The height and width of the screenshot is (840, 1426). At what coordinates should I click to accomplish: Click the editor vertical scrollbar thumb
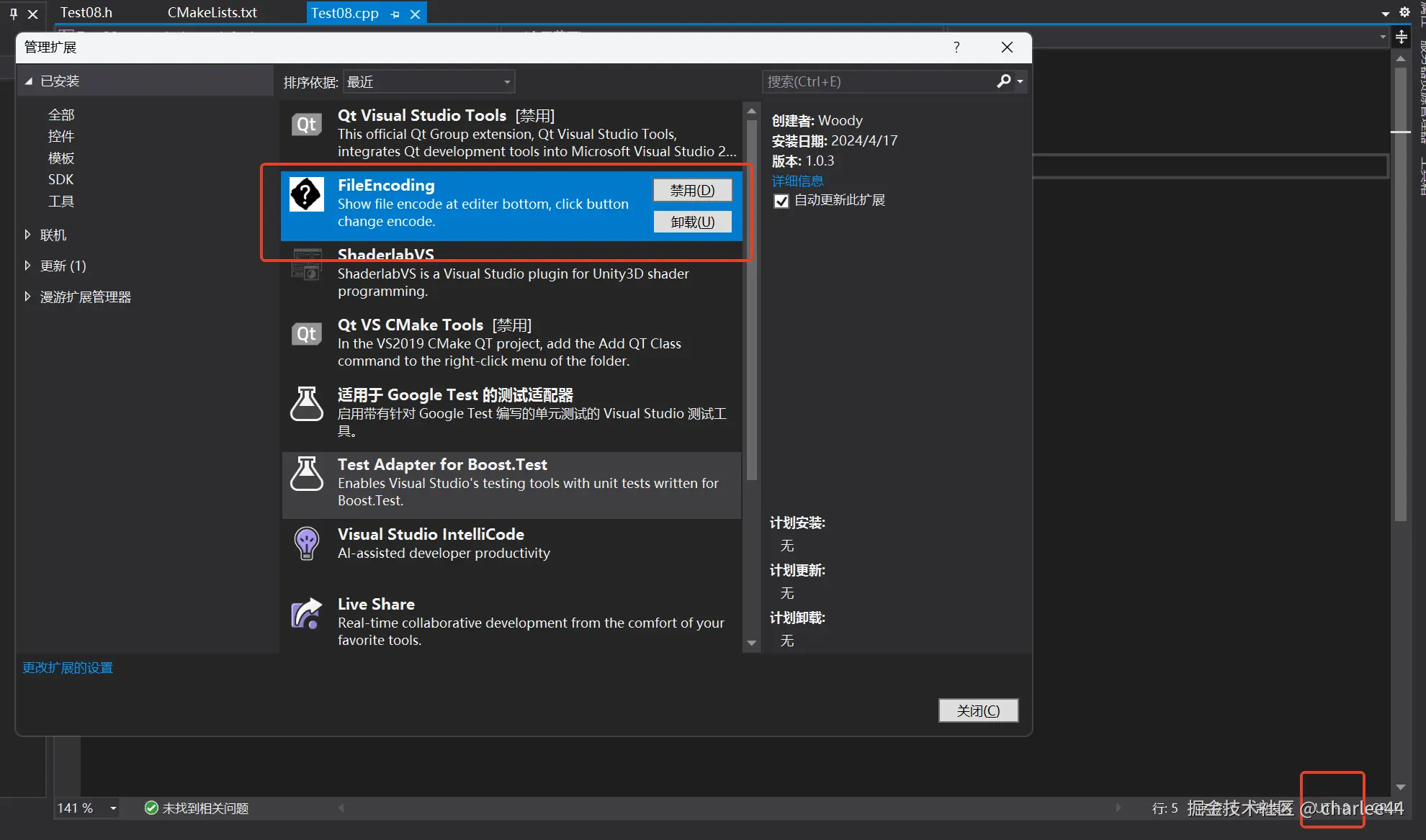pos(1400,294)
